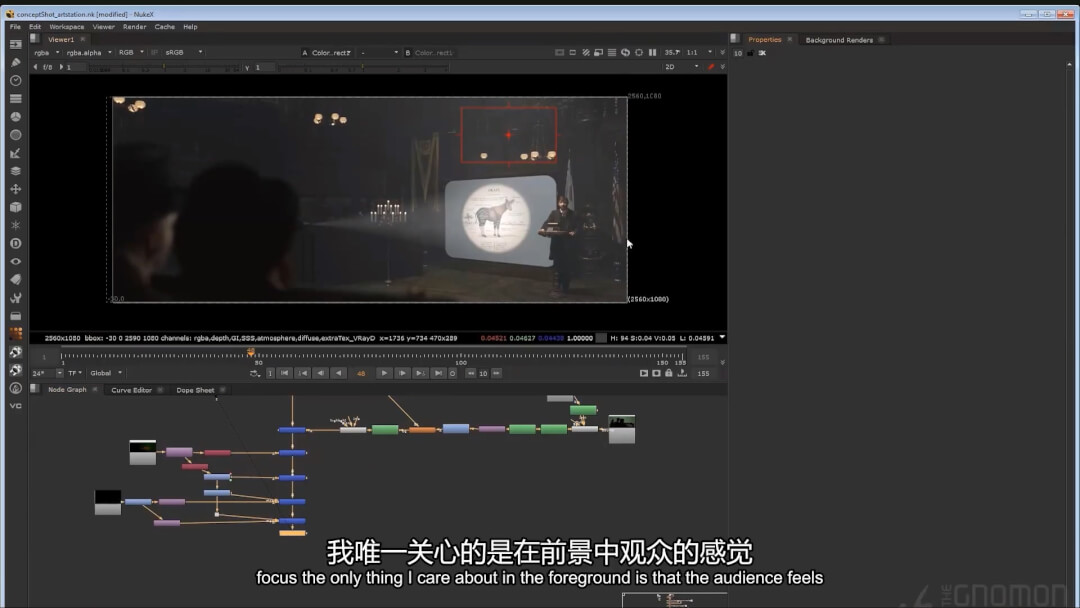Image resolution: width=1080 pixels, height=608 pixels.
Task: Switch to the Curve Editor tab
Action: click(131, 390)
